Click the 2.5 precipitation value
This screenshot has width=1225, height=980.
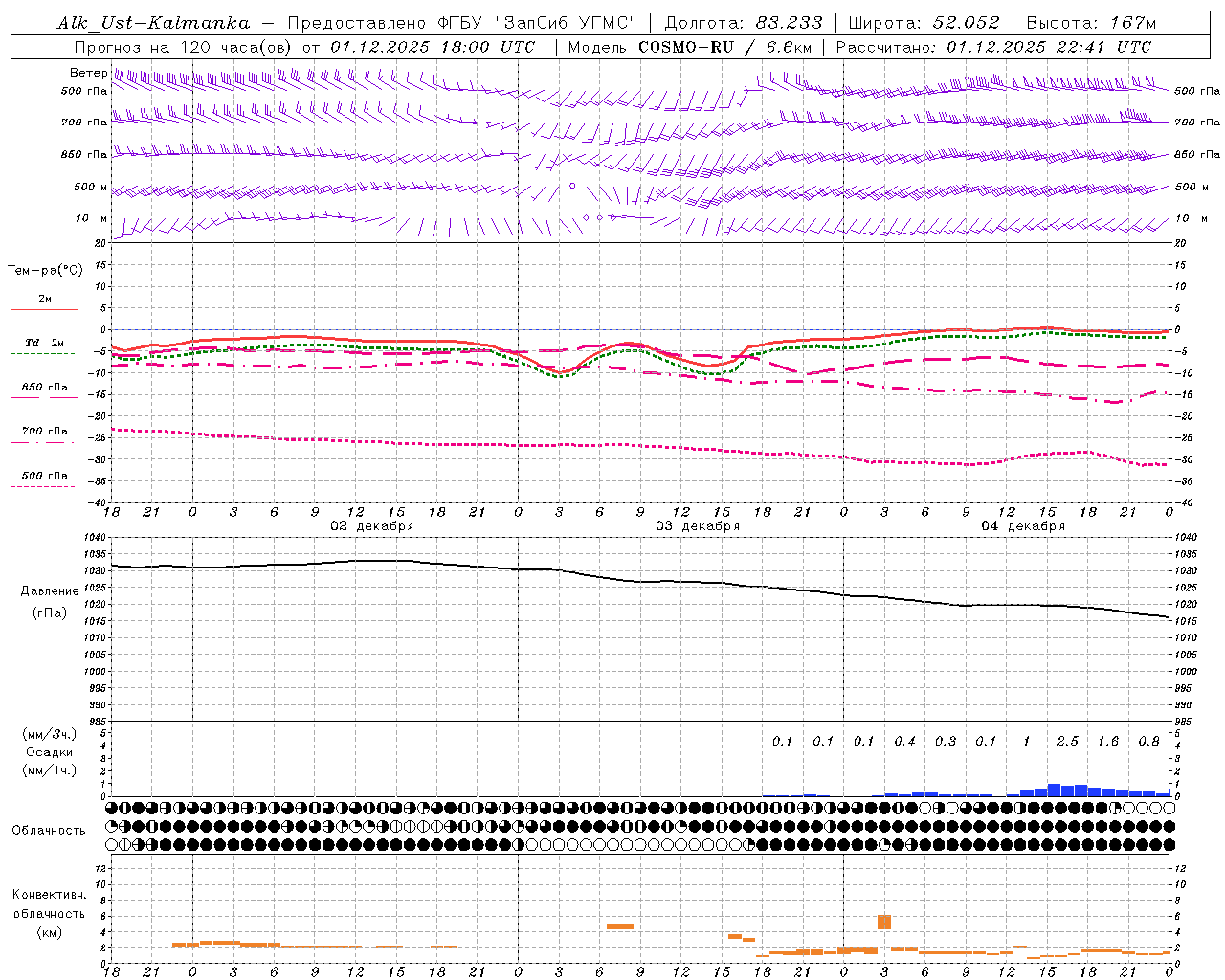point(1067,742)
